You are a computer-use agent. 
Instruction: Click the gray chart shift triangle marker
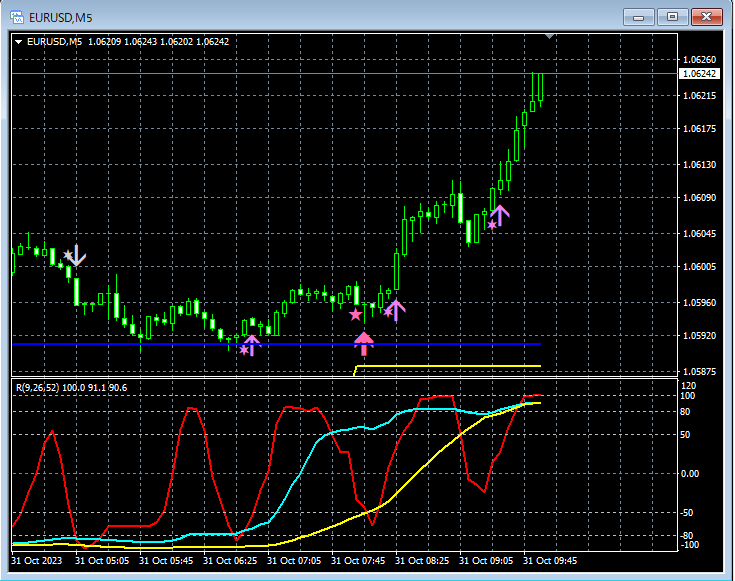[550, 36]
